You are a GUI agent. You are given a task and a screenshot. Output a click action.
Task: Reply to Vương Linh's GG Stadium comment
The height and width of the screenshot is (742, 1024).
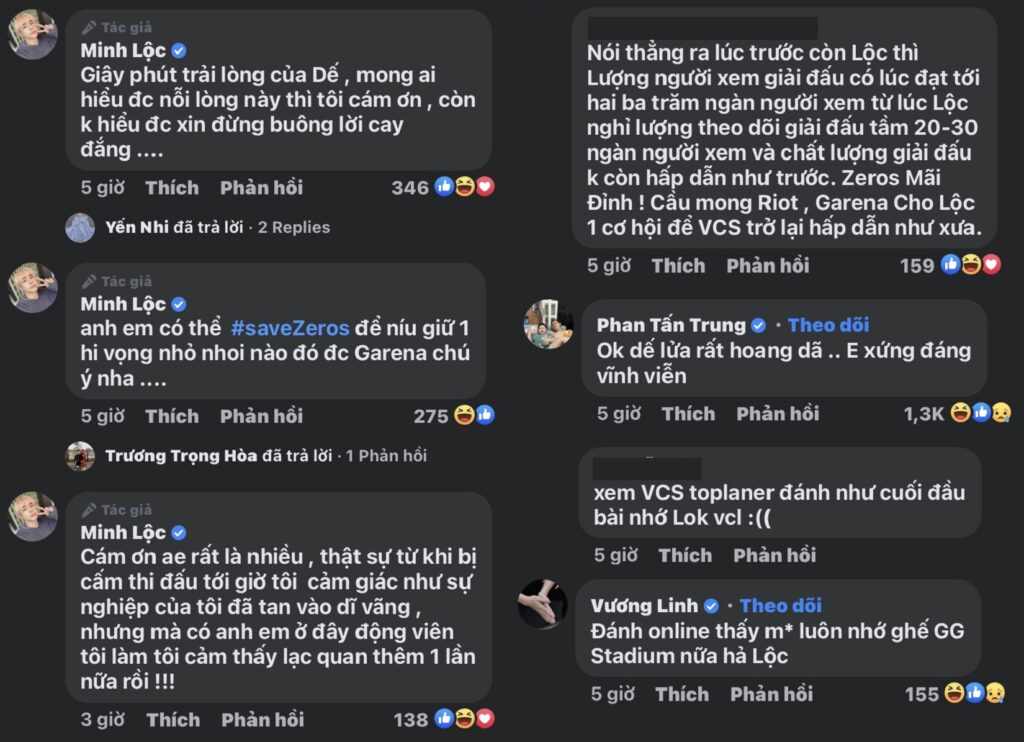[771, 693]
